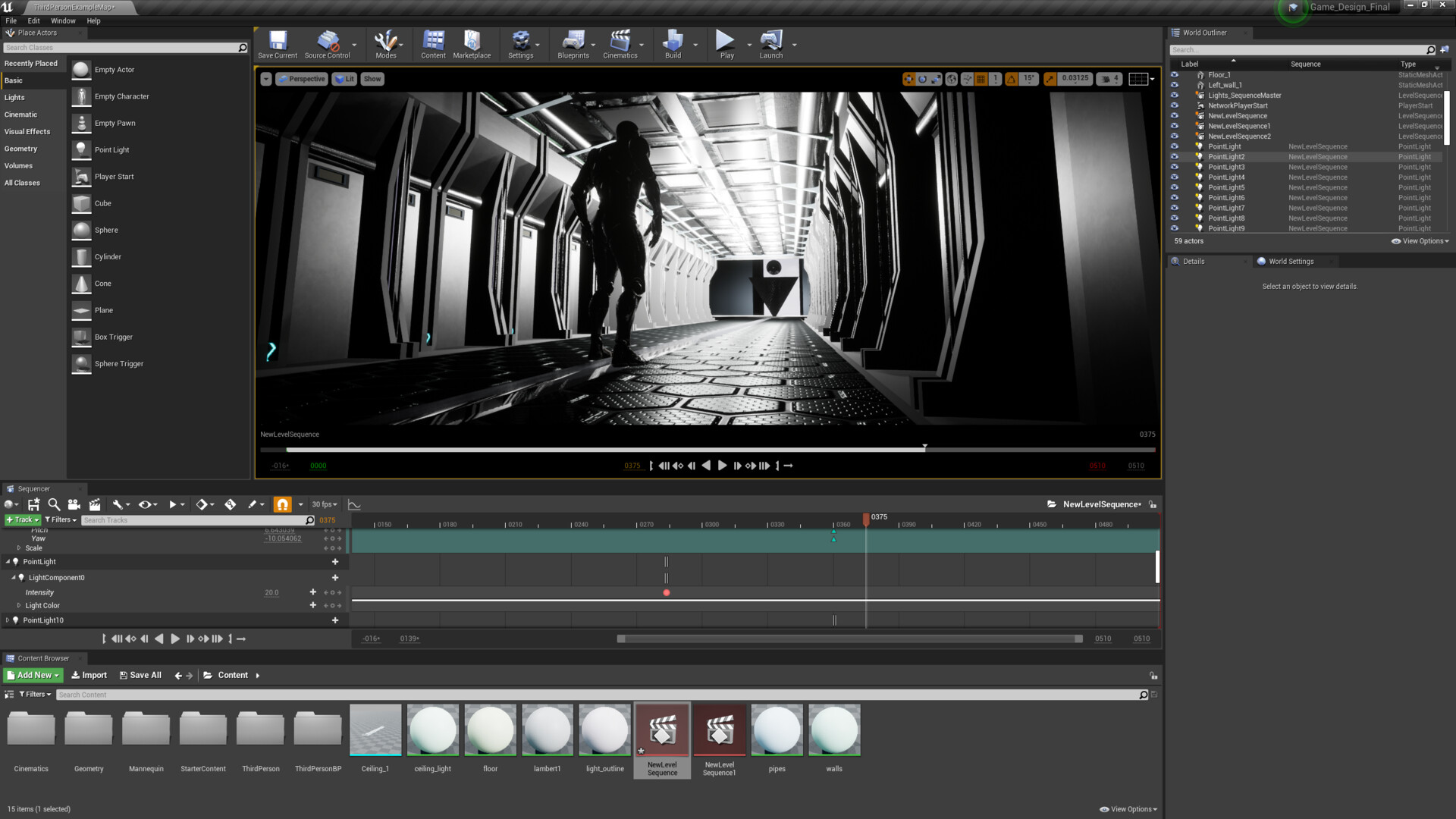Click the Save All button
Image resolution: width=1456 pixels, height=819 pixels.
pos(140,675)
